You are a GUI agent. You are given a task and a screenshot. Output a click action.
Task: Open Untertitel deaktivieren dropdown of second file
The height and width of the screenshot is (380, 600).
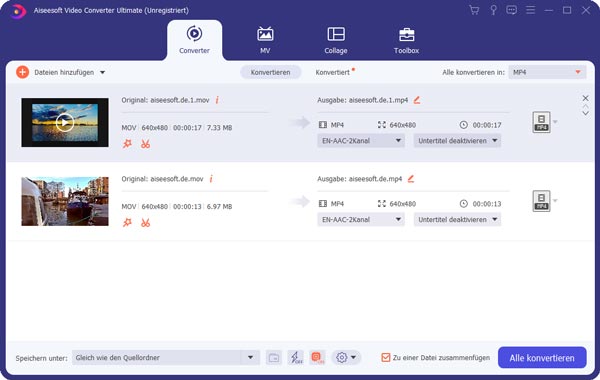[457, 220]
